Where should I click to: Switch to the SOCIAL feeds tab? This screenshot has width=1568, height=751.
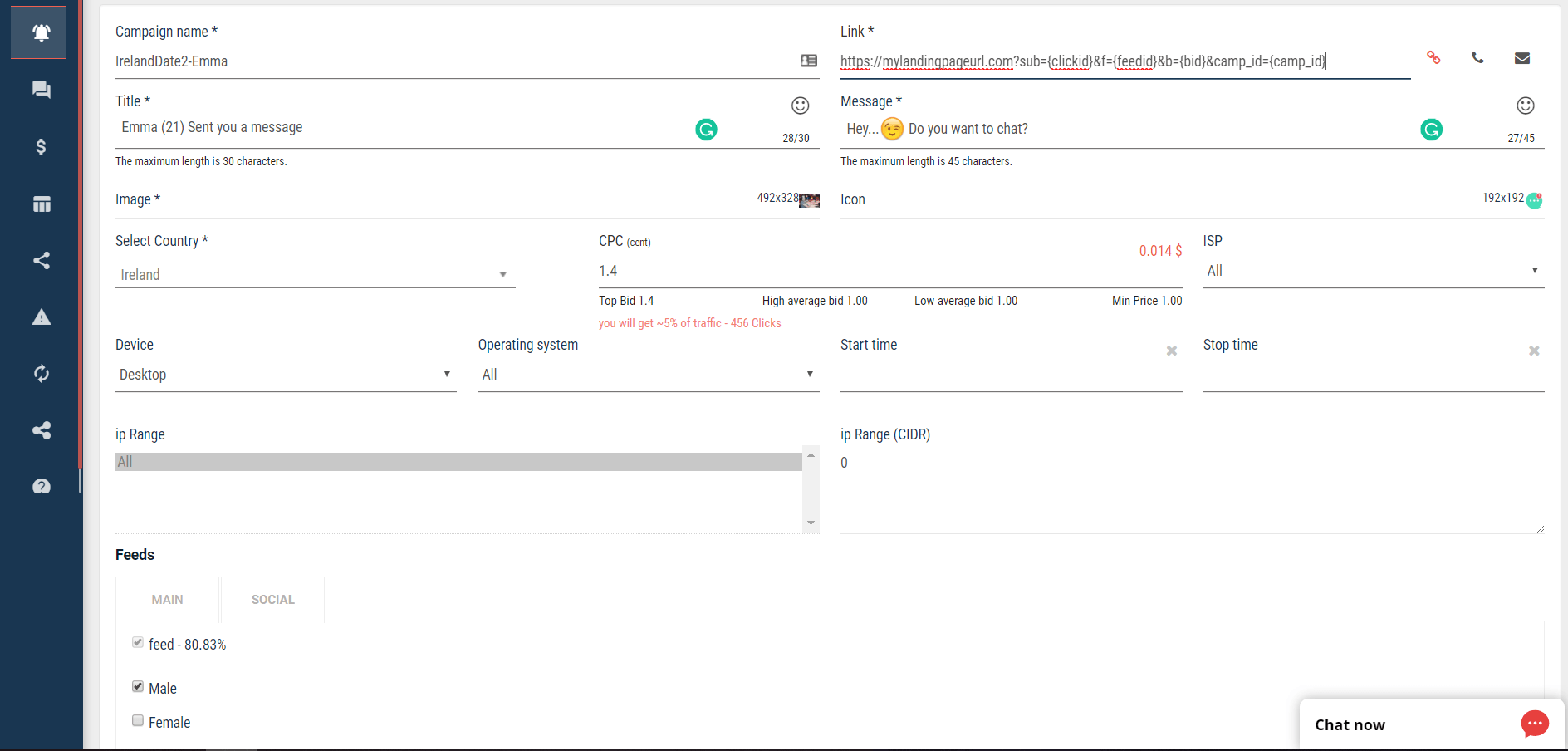pyautogui.click(x=272, y=600)
